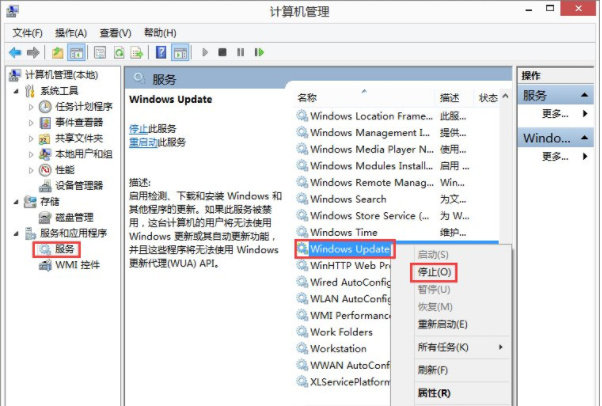Collapse the 系统工具 tree node
Viewport: 602px width, 406px height.
tap(16, 91)
